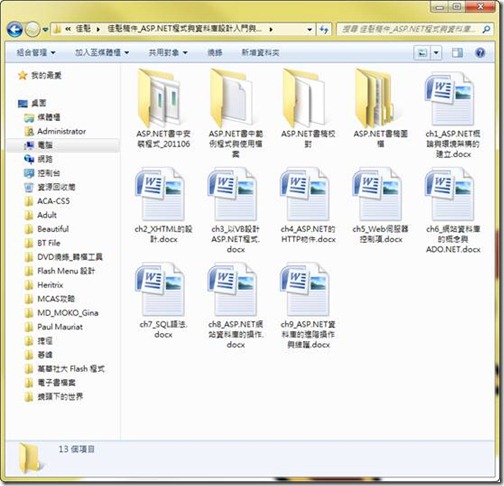
Task: Select ch3_以VB設計ASP.NET程式.docx icon
Action: [x=232, y=194]
